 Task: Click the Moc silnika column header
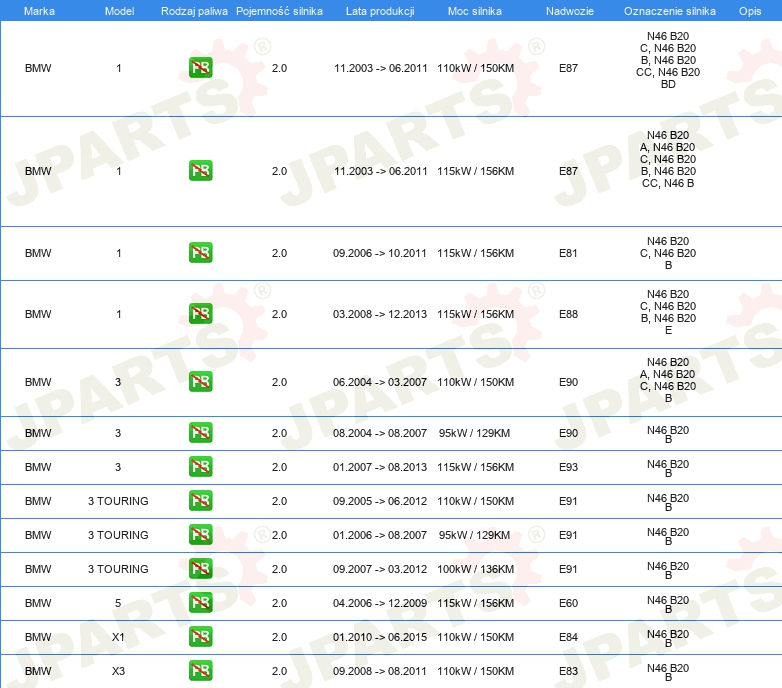click(x=475, y=11)
